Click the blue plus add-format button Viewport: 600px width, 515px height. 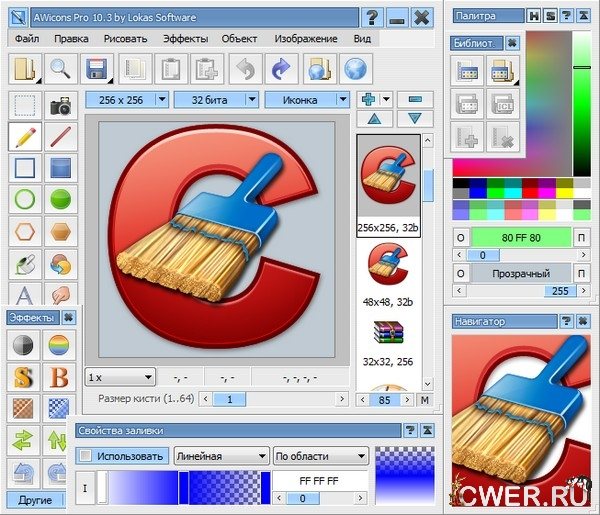(x=370, y=100)
